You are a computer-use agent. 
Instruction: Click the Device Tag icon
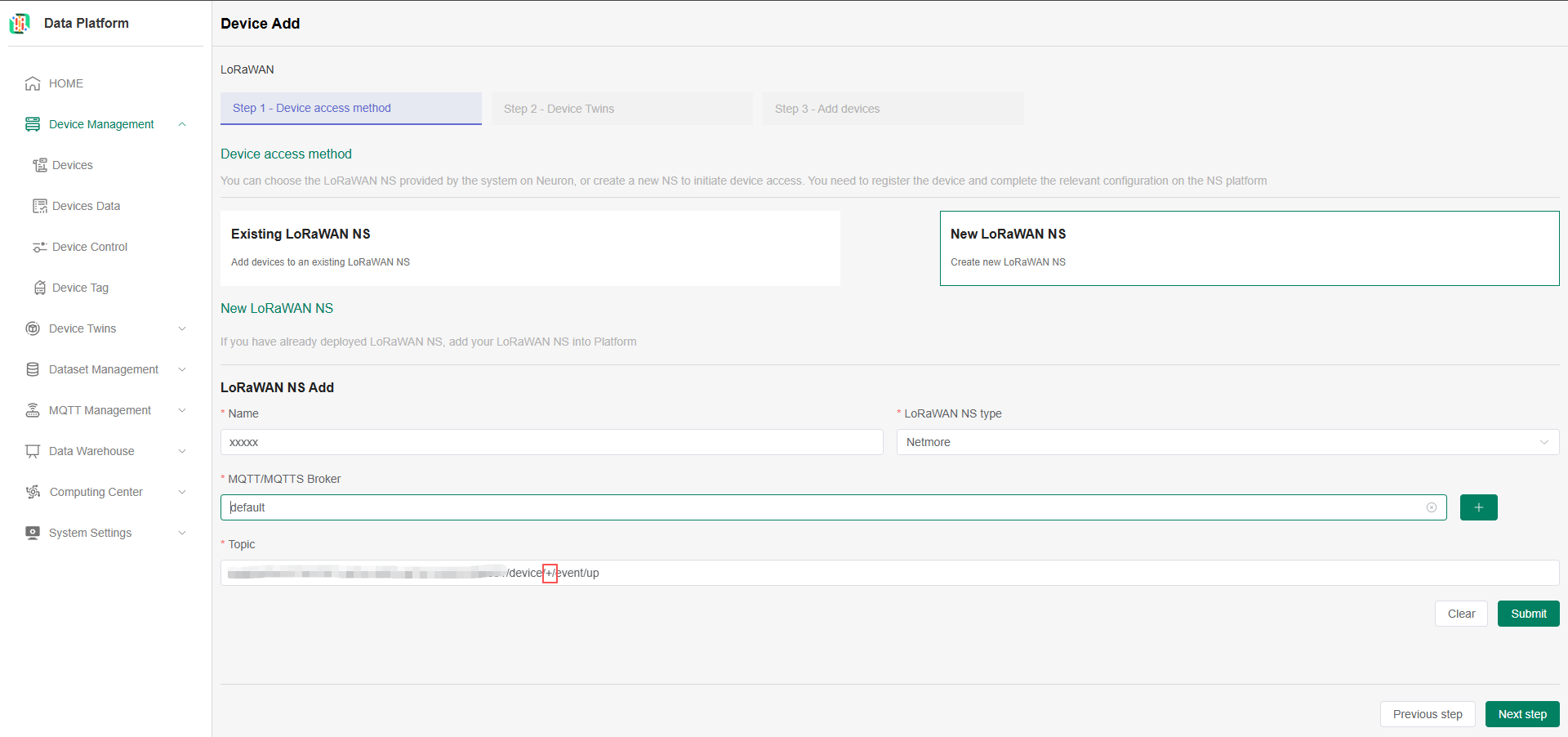[x=39, y=288]
